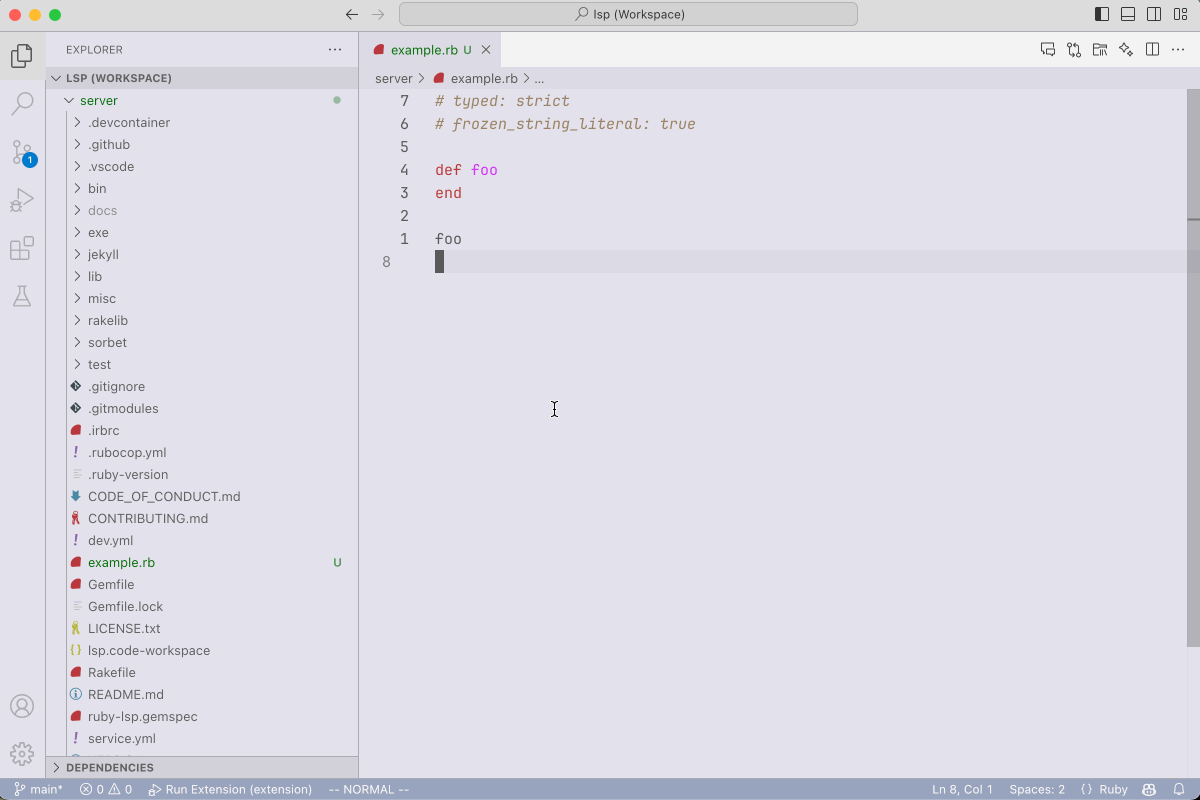Expand the .github folder

coord(202,144)
